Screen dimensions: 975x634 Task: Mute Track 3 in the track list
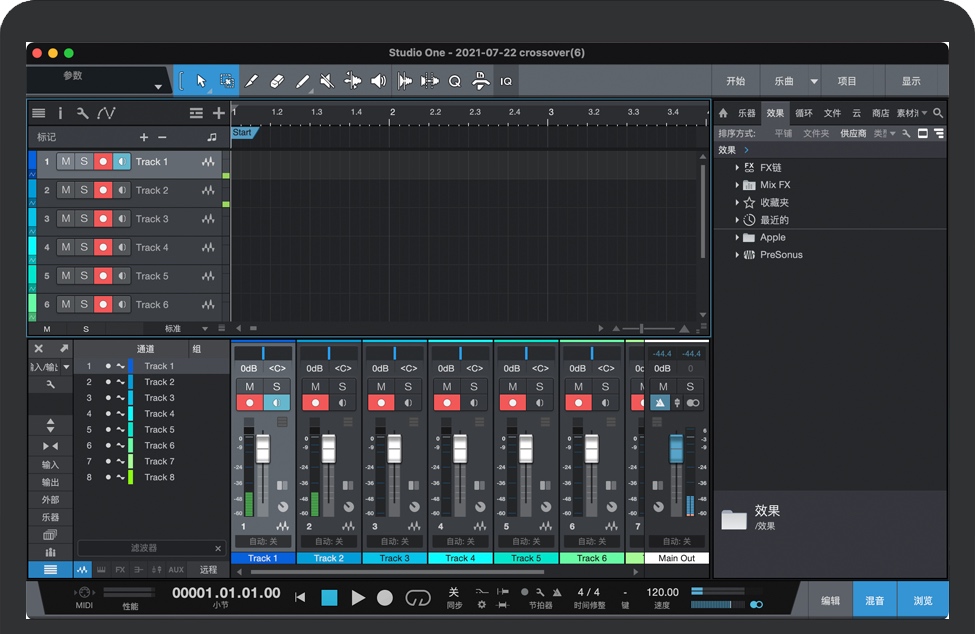coord(66,219)
